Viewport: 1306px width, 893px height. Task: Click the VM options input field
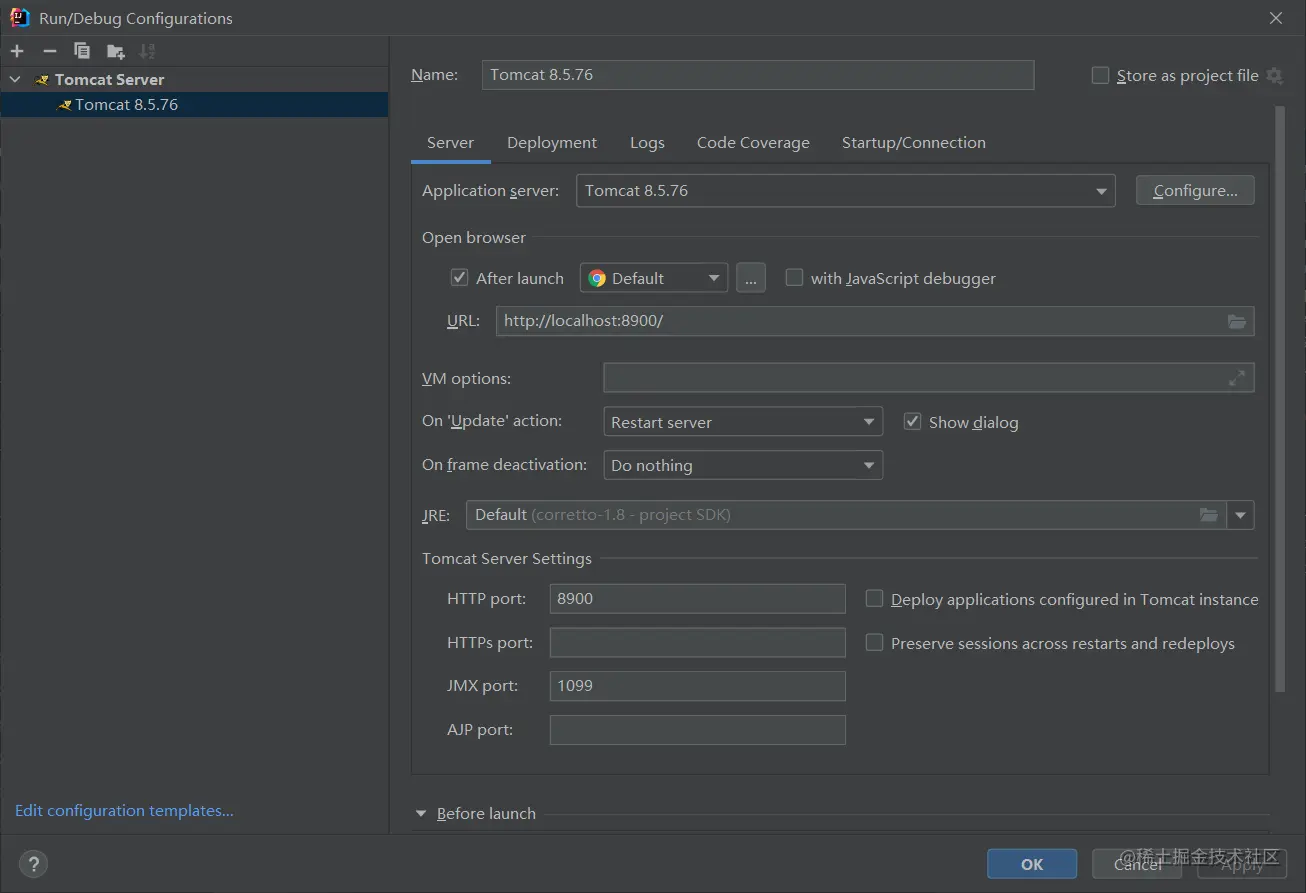[x=928, y=378]
